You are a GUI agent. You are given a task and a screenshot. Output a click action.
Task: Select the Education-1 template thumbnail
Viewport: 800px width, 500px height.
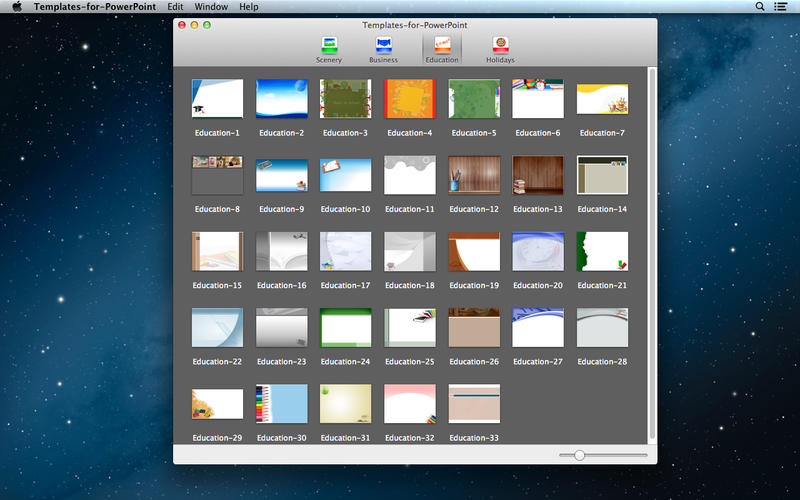pyautogui.click(x=217, y=99)
